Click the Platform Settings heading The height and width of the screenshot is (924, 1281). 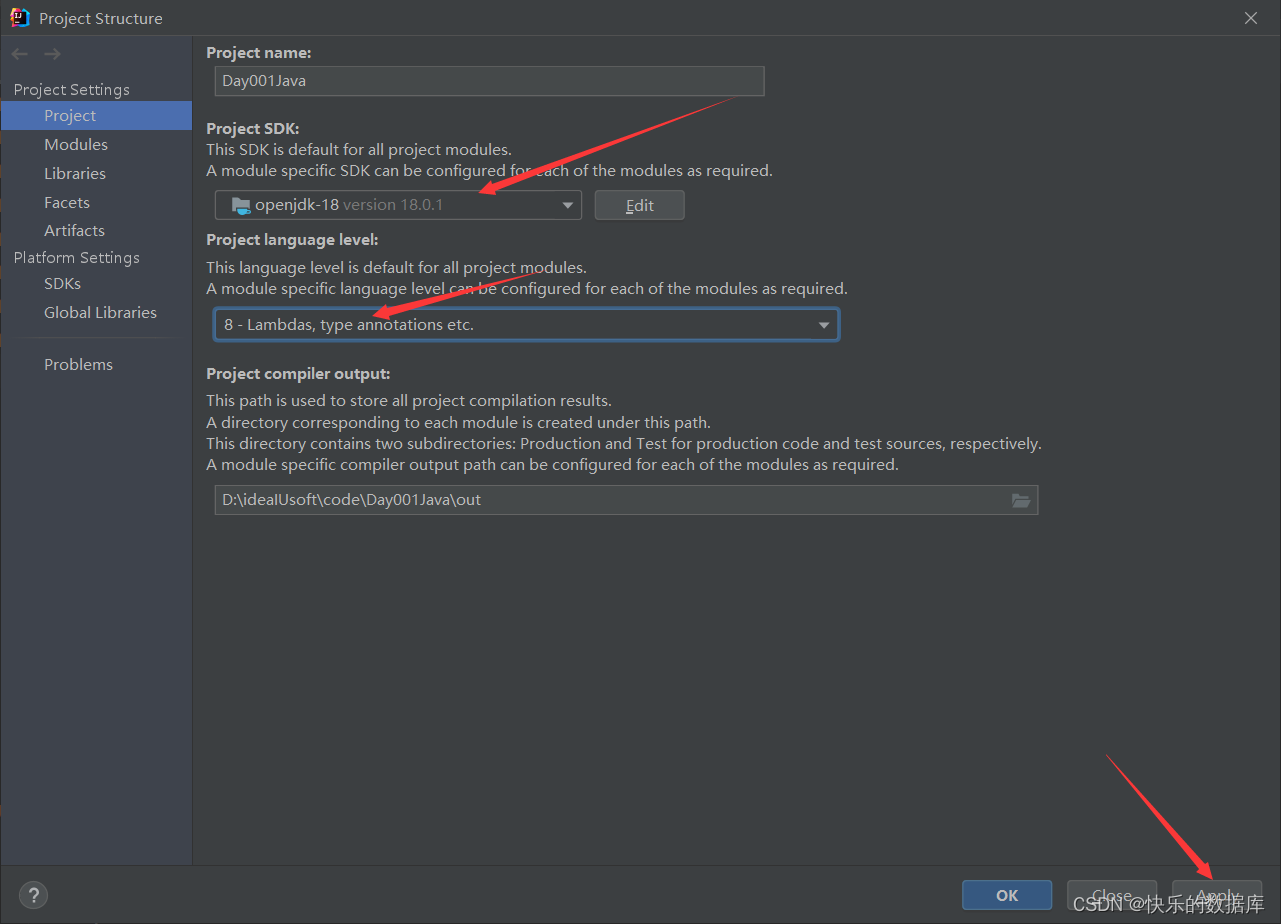click(x=77, y=258)
